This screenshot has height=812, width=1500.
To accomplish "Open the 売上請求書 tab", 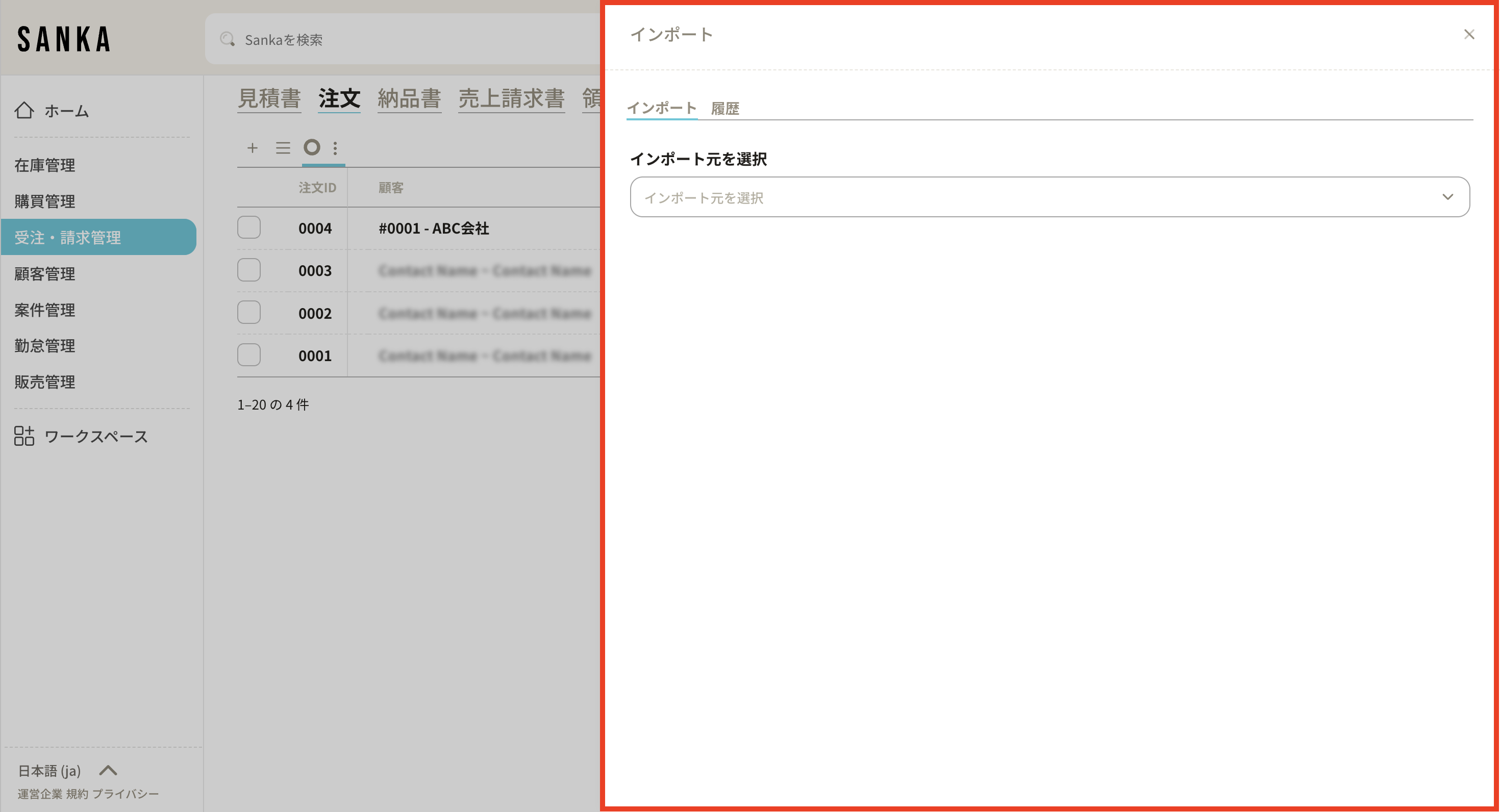I will (x=511, y=98).
